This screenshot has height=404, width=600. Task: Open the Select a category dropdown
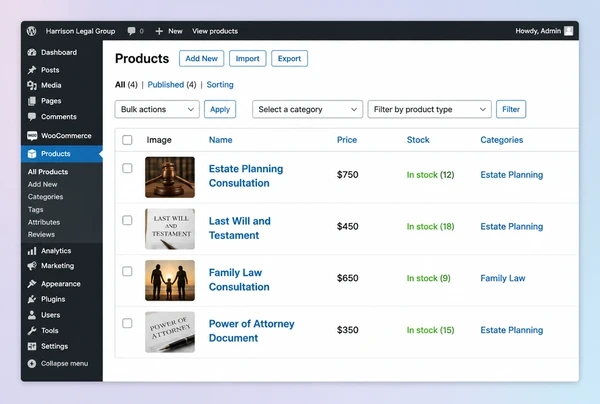coord(307,109)
